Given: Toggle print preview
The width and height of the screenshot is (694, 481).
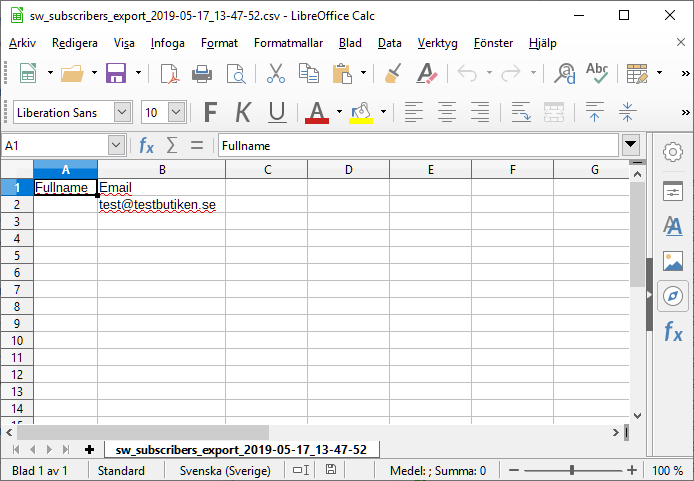Looking at the screenshot, I should pos(236,73).
